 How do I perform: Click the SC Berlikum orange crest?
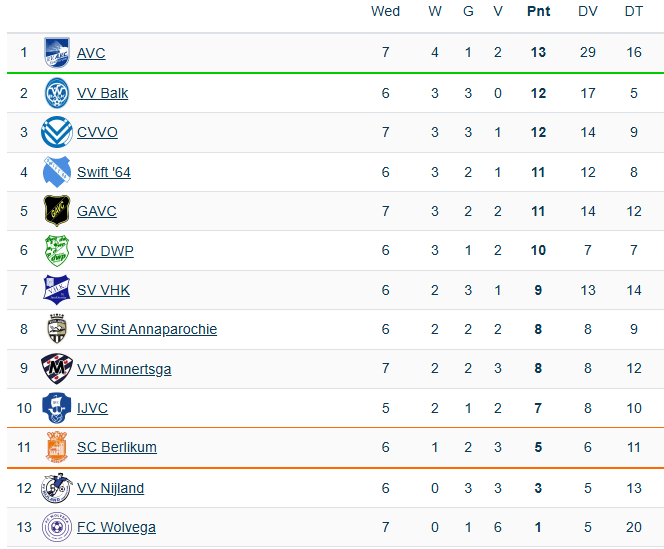[56, 447]
